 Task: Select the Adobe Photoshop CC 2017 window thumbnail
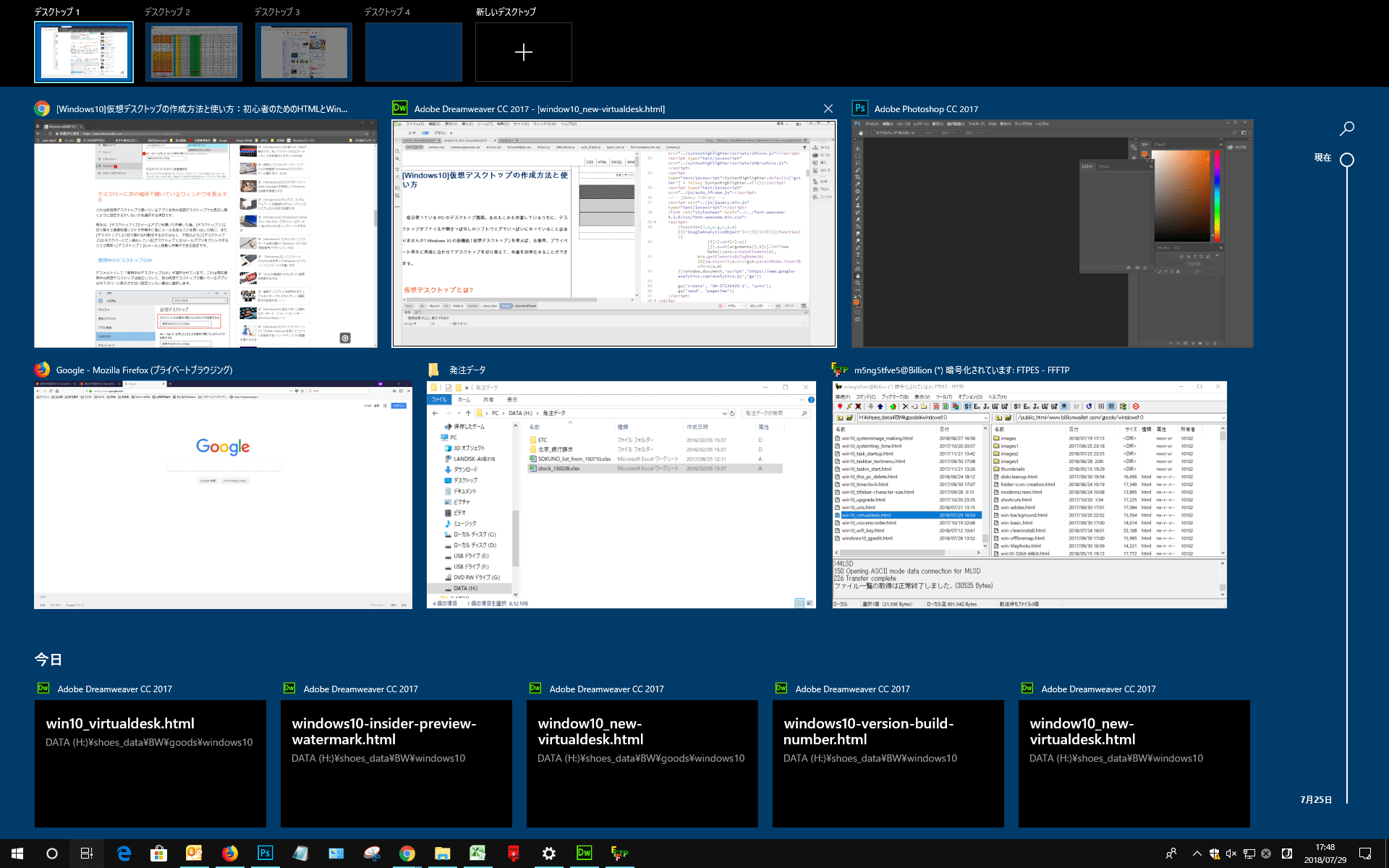click(1053, 234)
